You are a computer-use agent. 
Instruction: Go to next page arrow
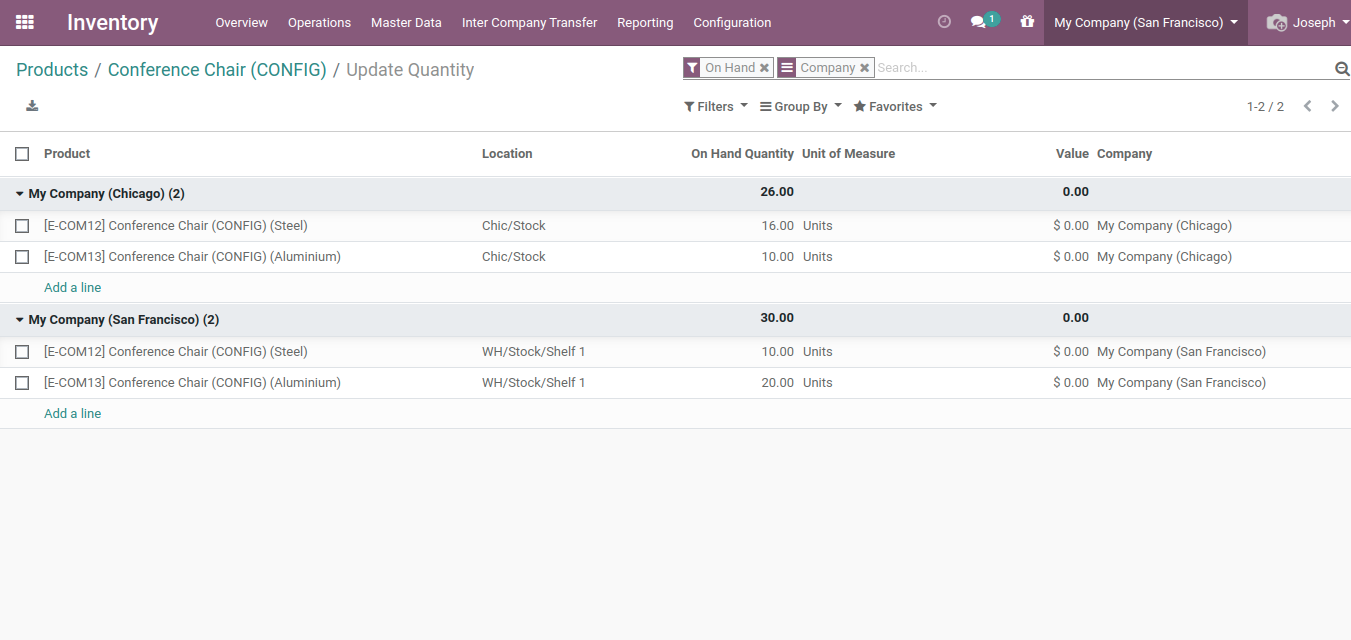[1334, 106]
